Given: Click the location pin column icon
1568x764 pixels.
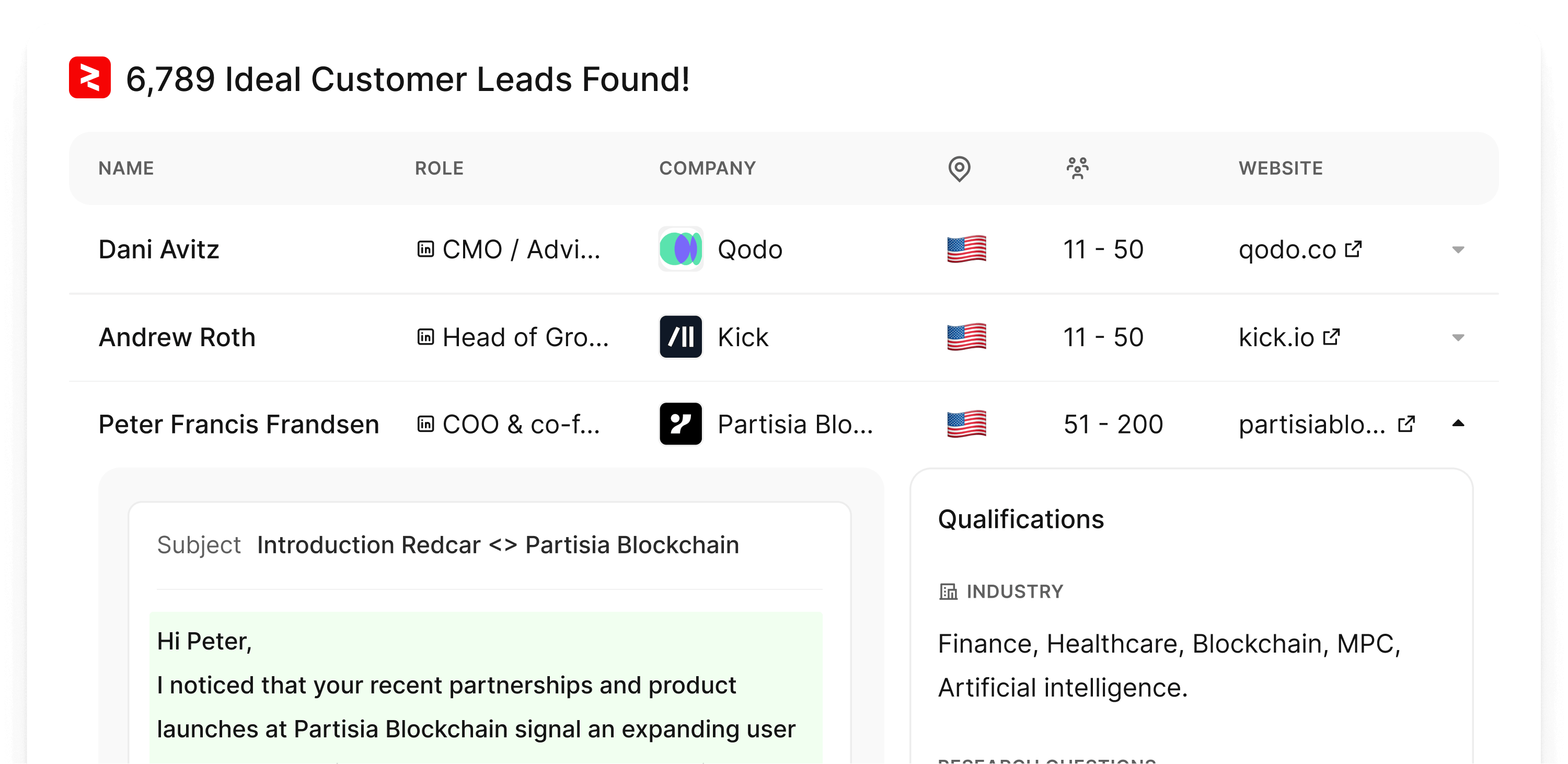Looking at the screenshot, I should (959, 168).
